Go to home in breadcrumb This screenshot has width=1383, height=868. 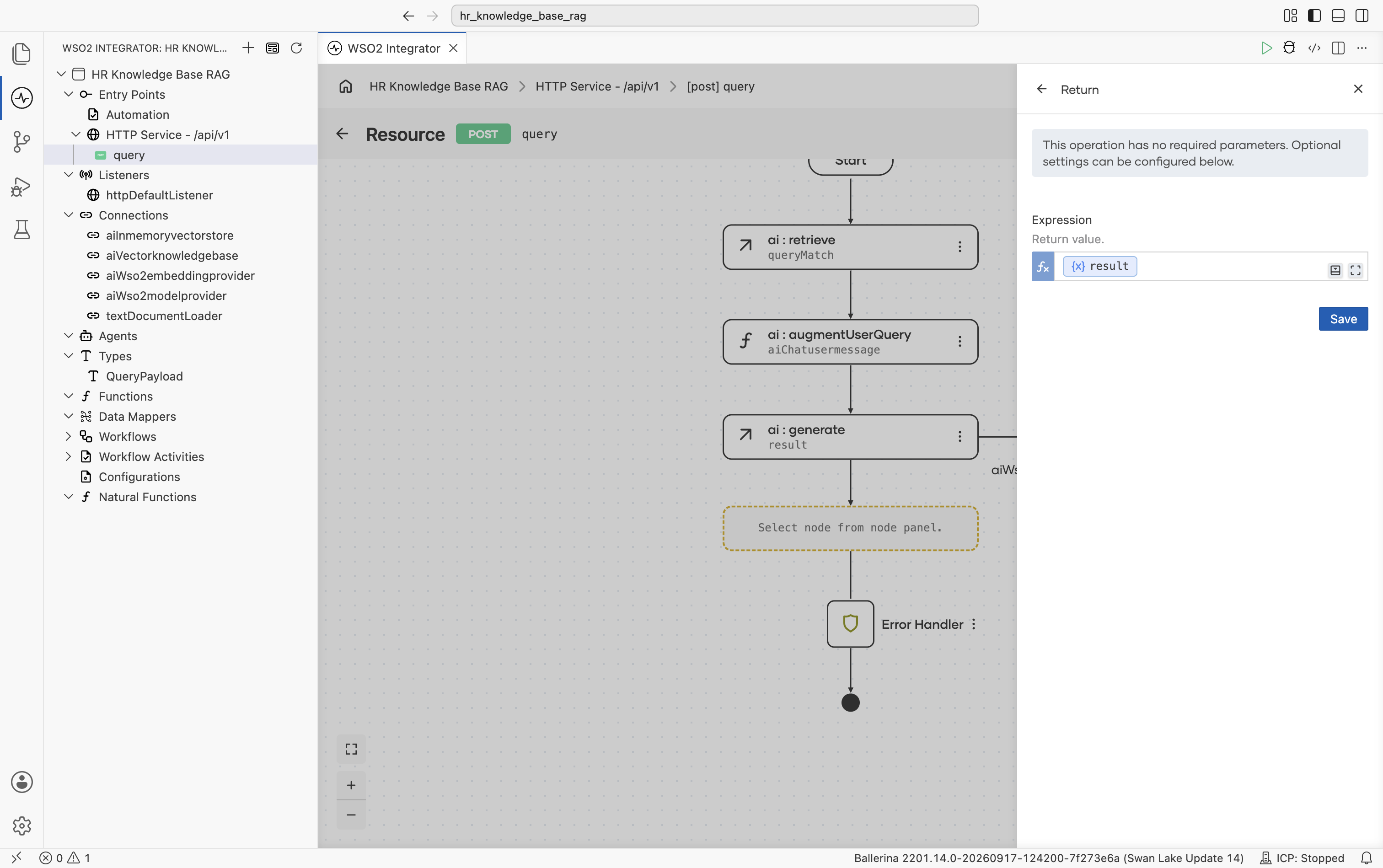pos(346,86)
